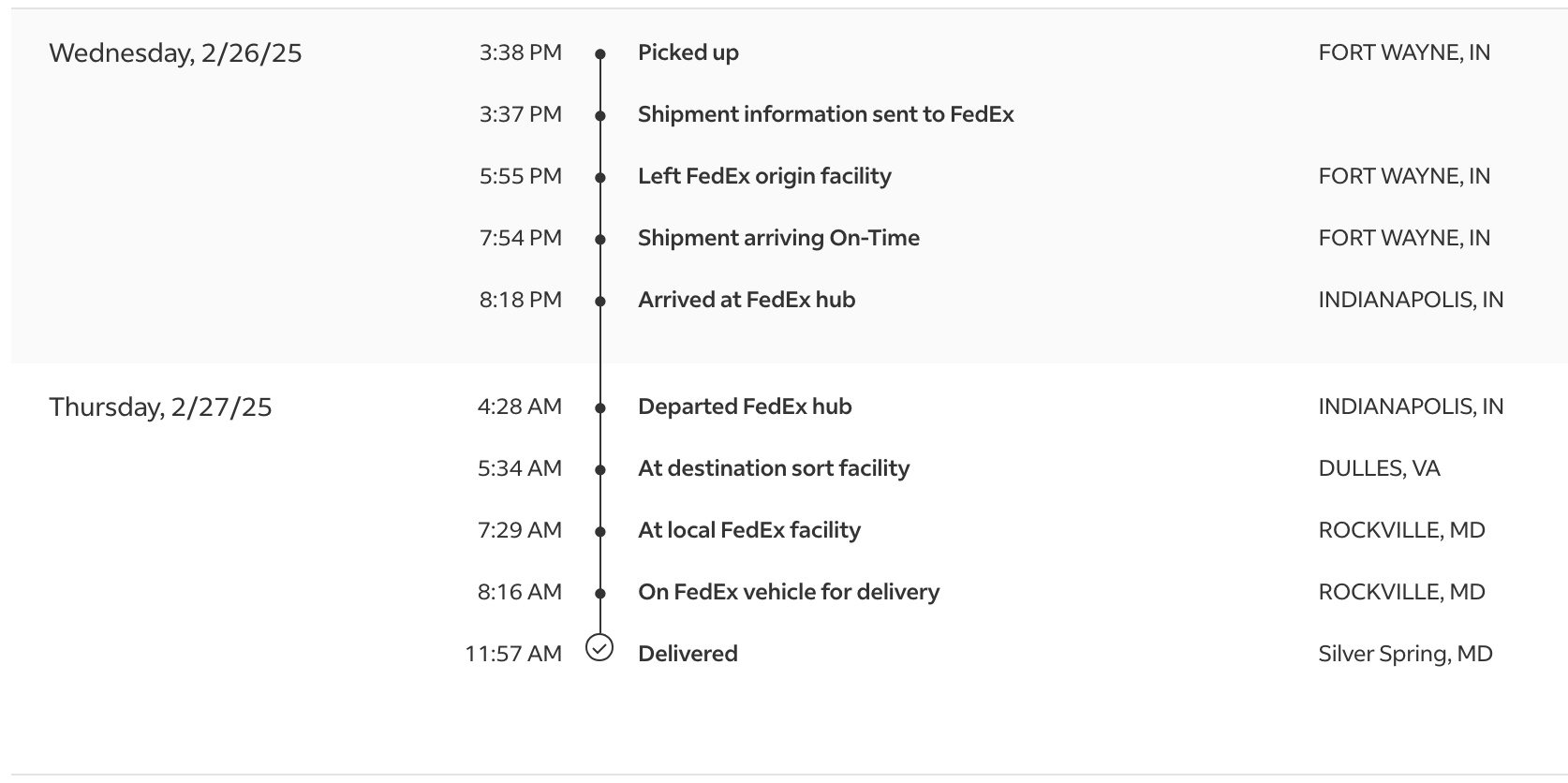This screenshot has width=1568, height=783.
Task: Select the Left FedEx origin facility dot
Action: [600, 178]
